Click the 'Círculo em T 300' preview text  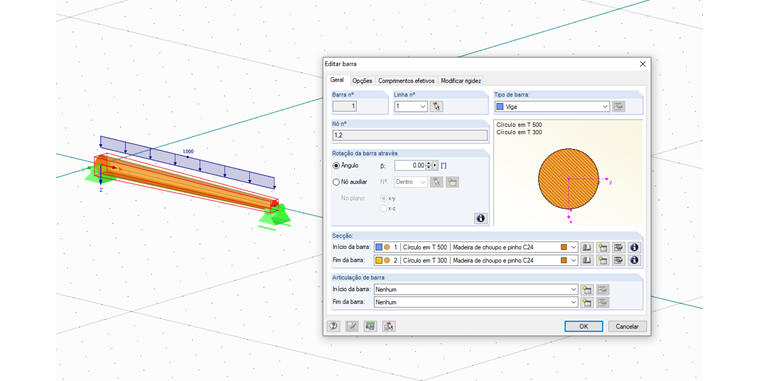click(x=519, y=132)
